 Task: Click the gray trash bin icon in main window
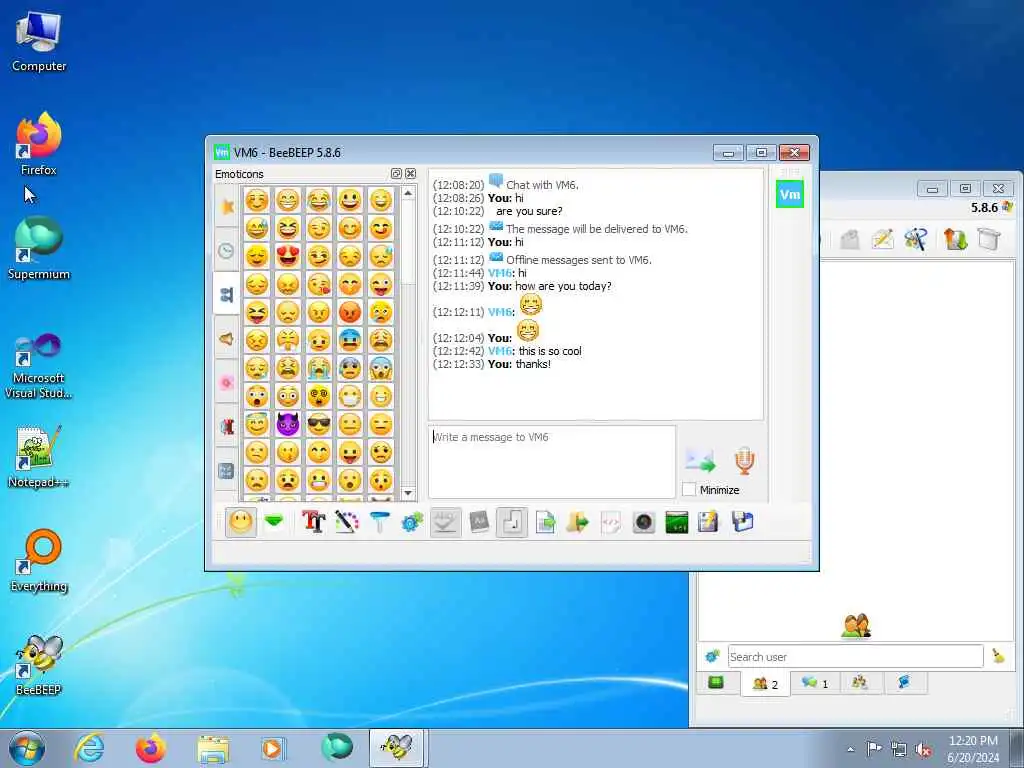coord(989,239)
